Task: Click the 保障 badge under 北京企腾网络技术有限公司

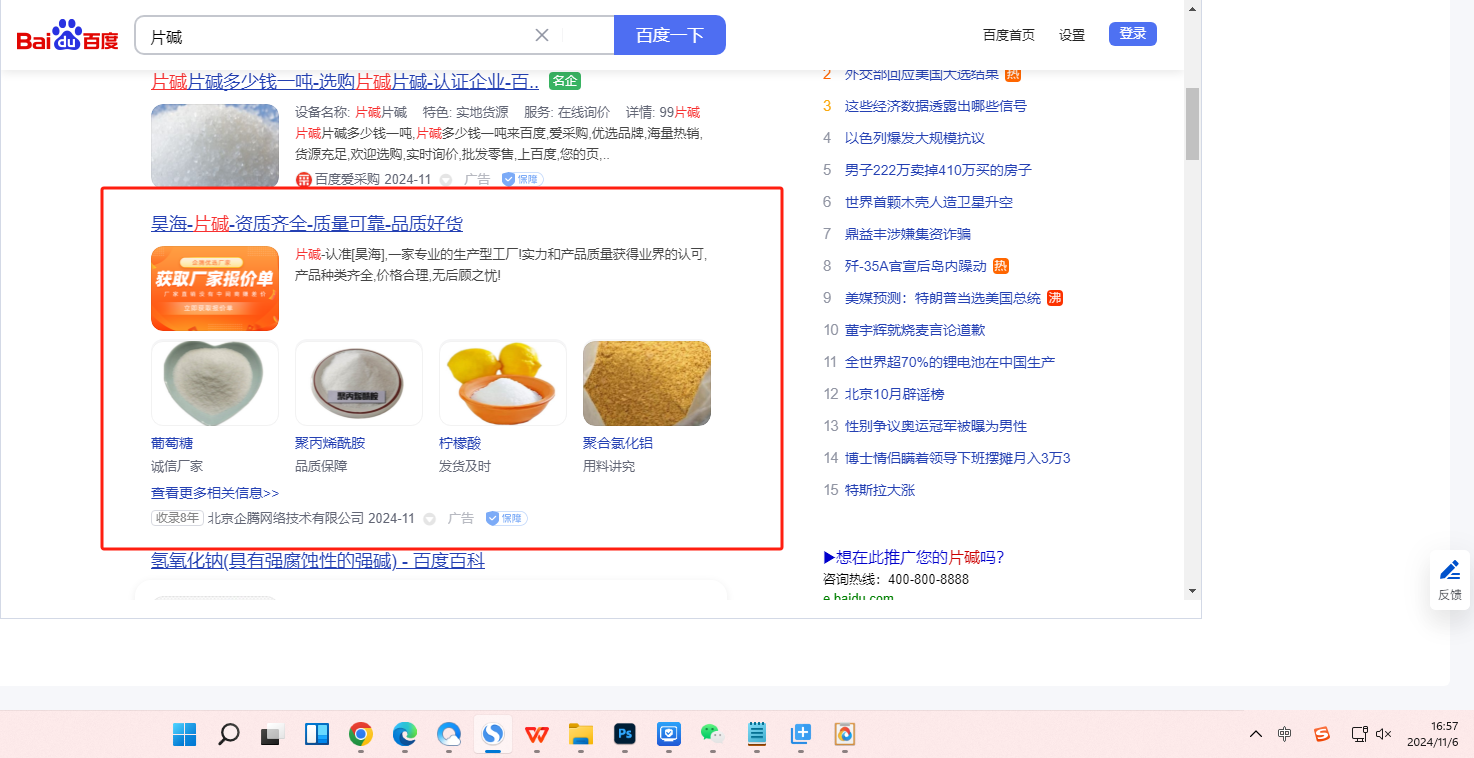Action: point(507,518)
